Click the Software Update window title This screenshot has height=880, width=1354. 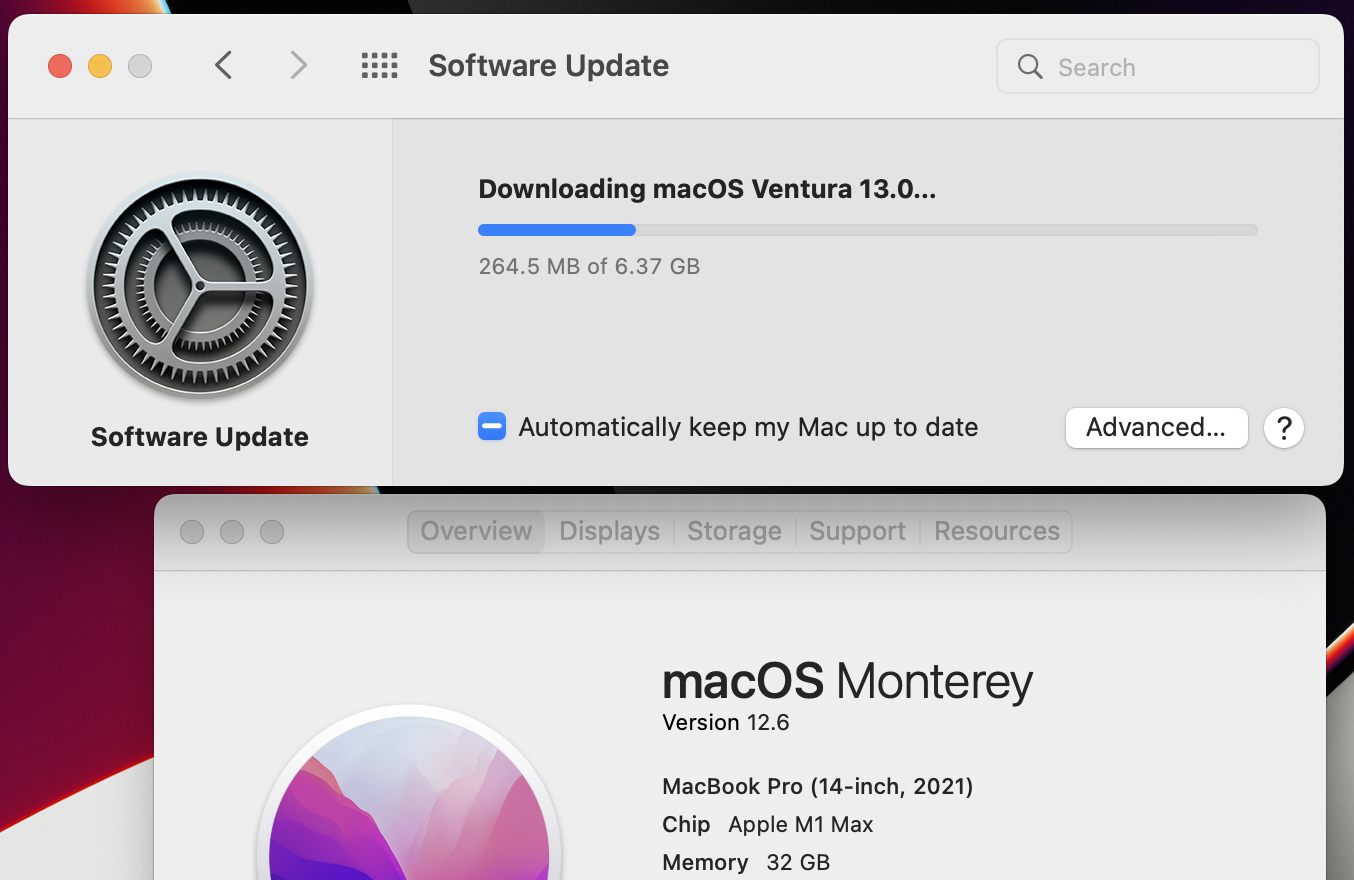[549, 66]
